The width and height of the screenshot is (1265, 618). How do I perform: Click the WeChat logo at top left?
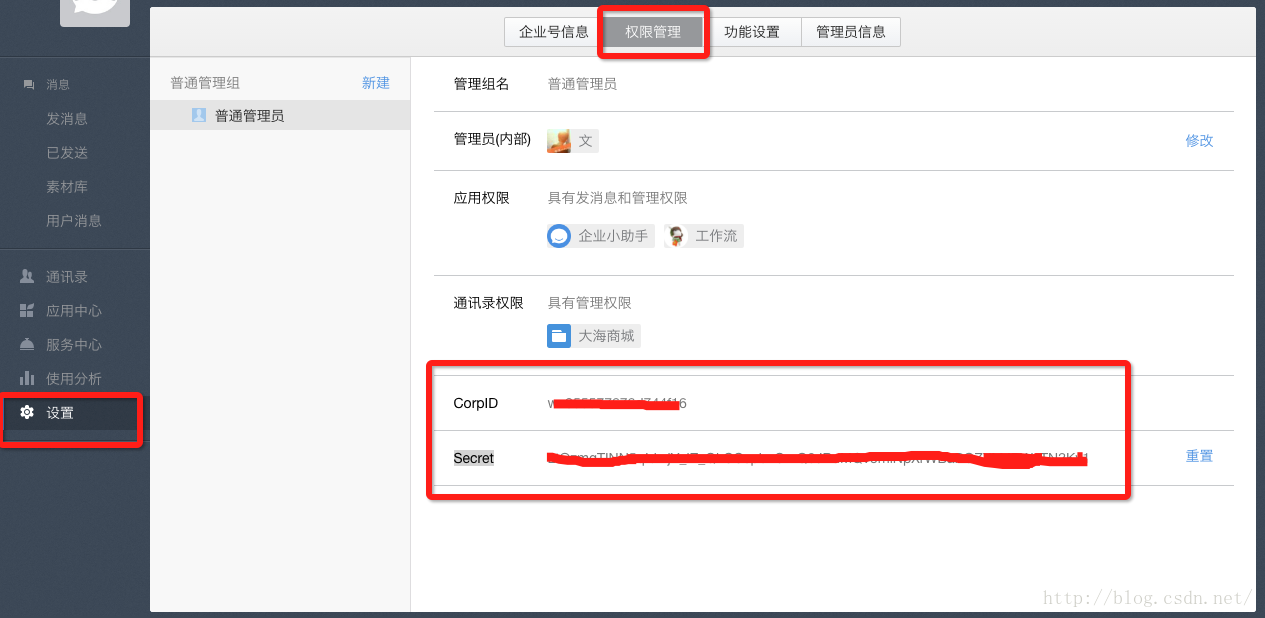[x=94, y=10]
